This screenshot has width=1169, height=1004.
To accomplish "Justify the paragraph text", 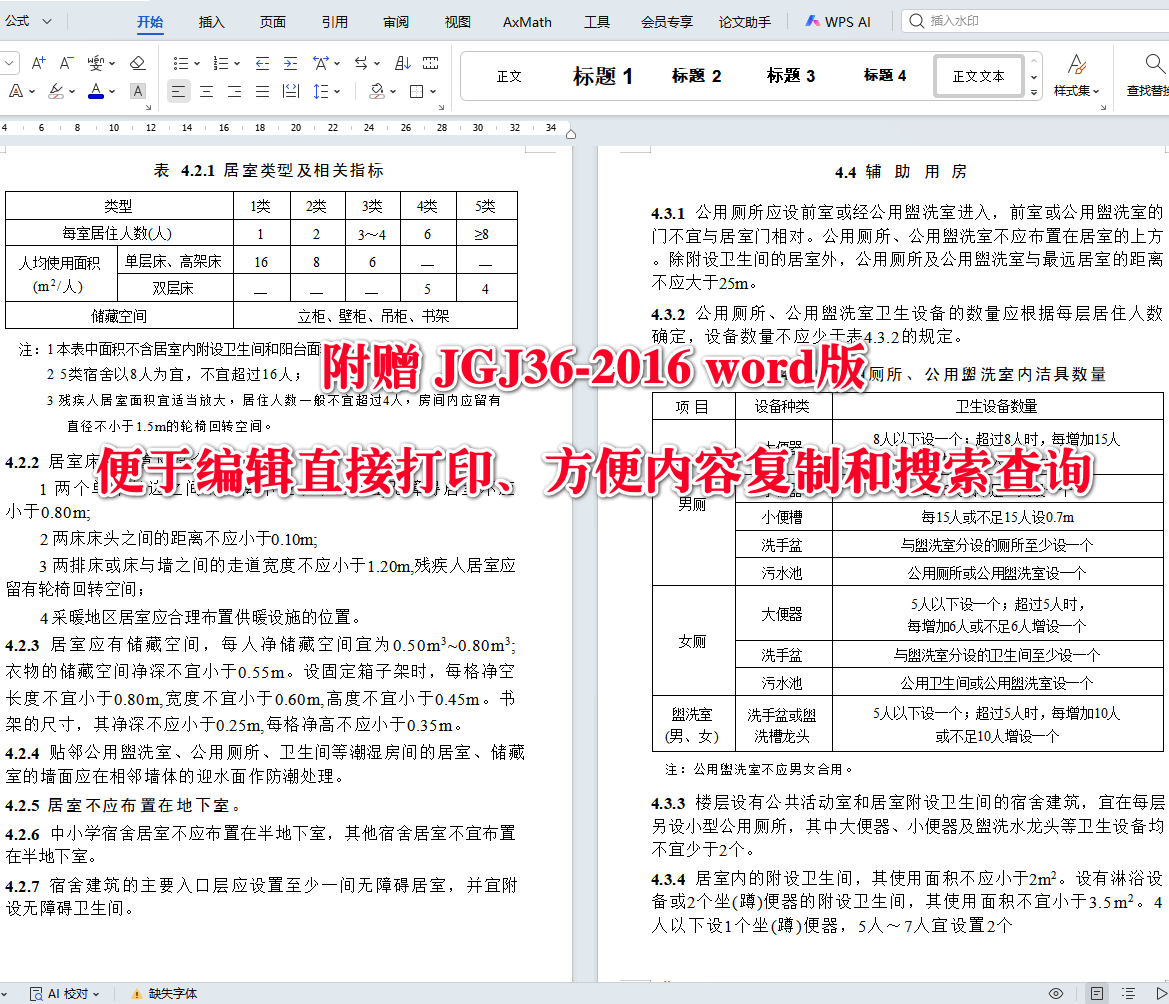I will 262,92.
